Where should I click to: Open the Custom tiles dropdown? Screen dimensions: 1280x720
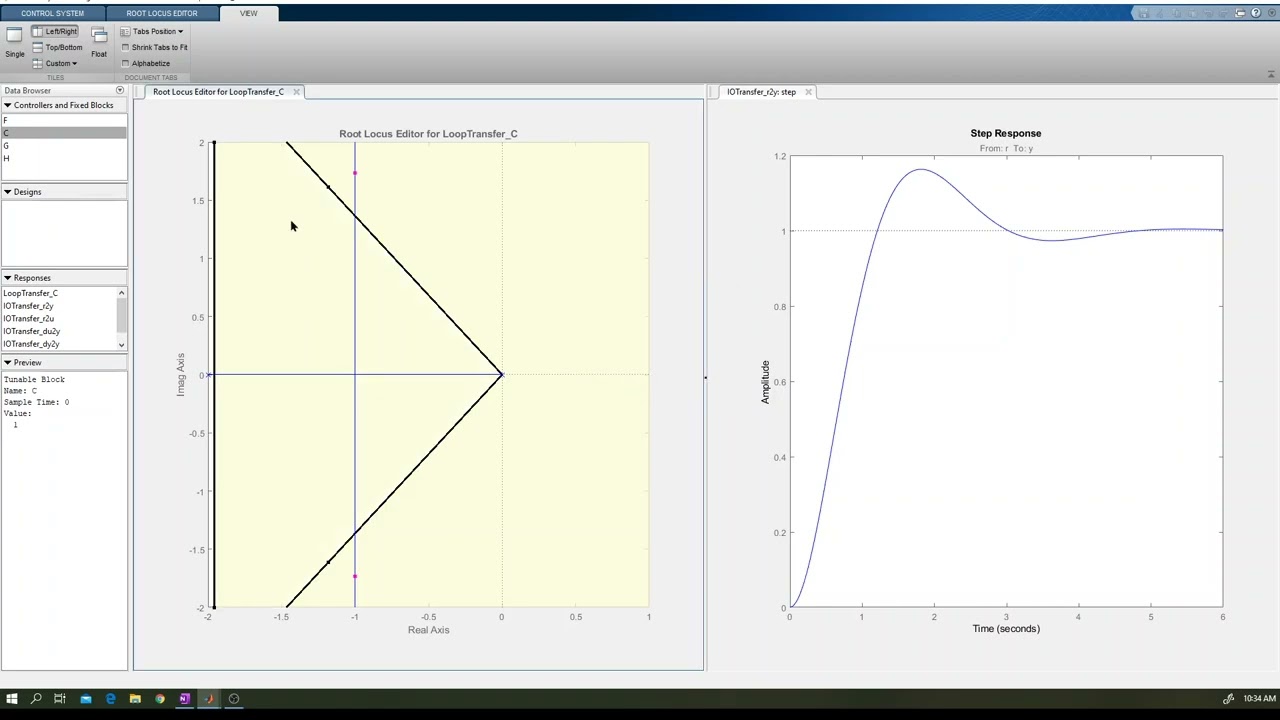point(54,63)
